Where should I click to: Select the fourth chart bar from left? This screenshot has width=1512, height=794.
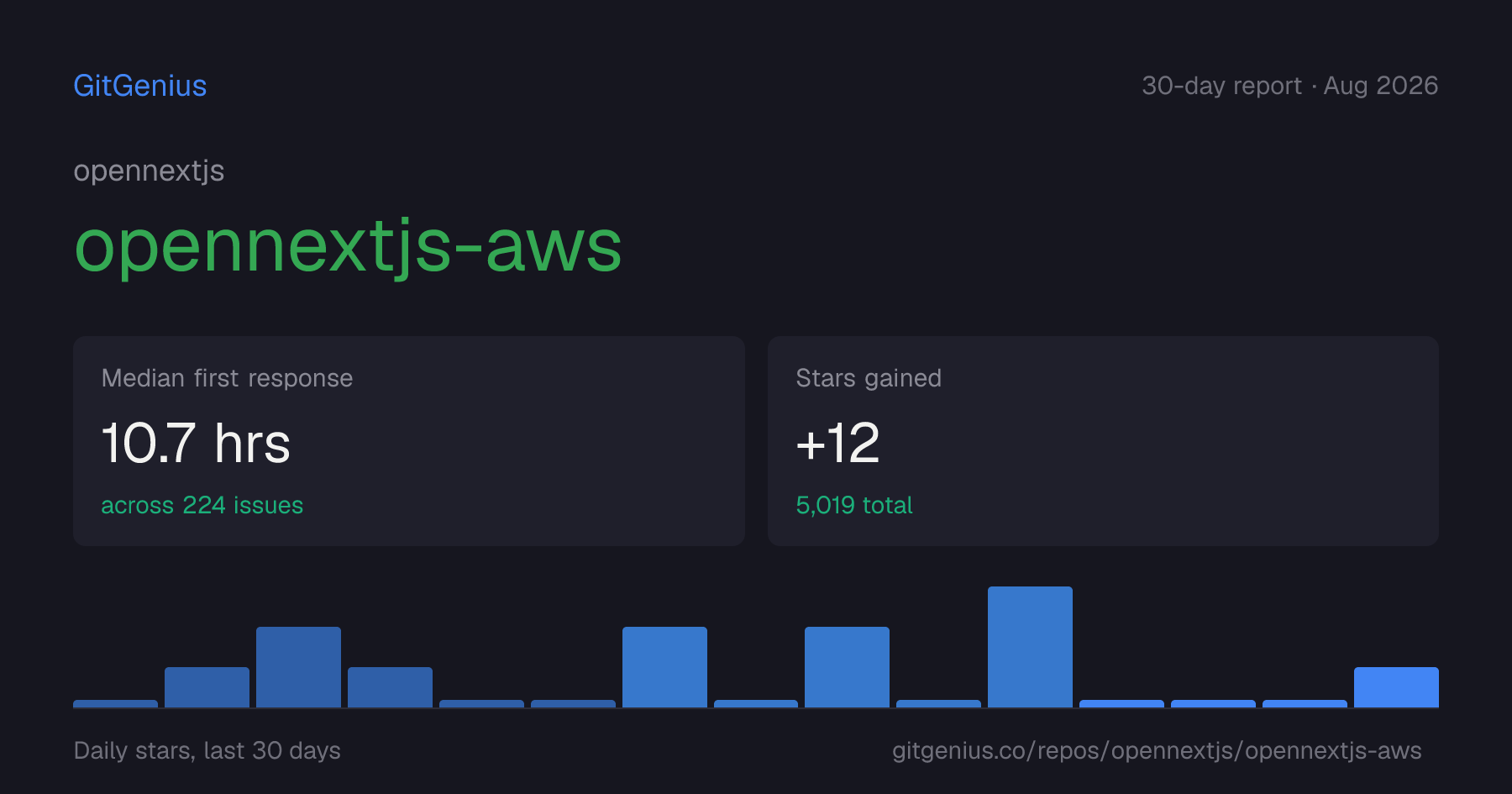(x=390, y=687)
